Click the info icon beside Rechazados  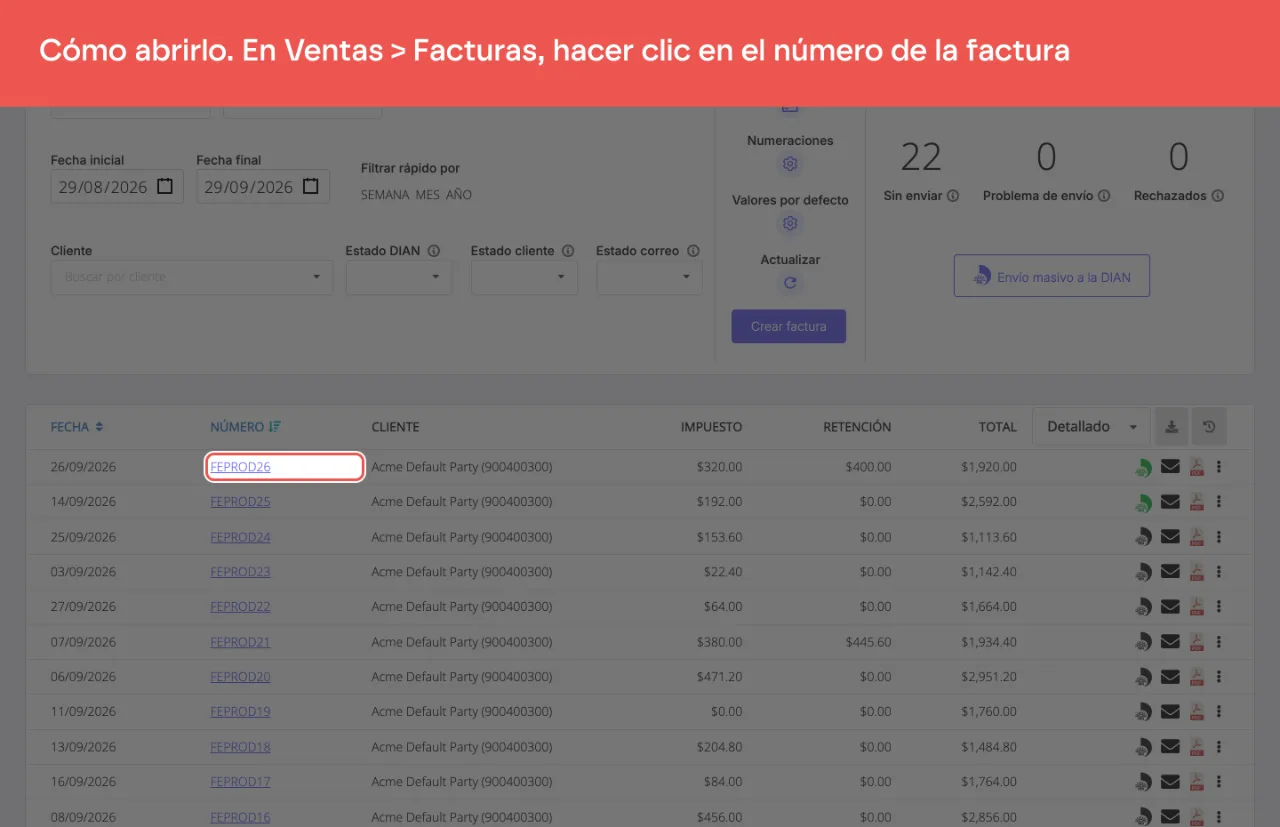[x=1218, y=196]
